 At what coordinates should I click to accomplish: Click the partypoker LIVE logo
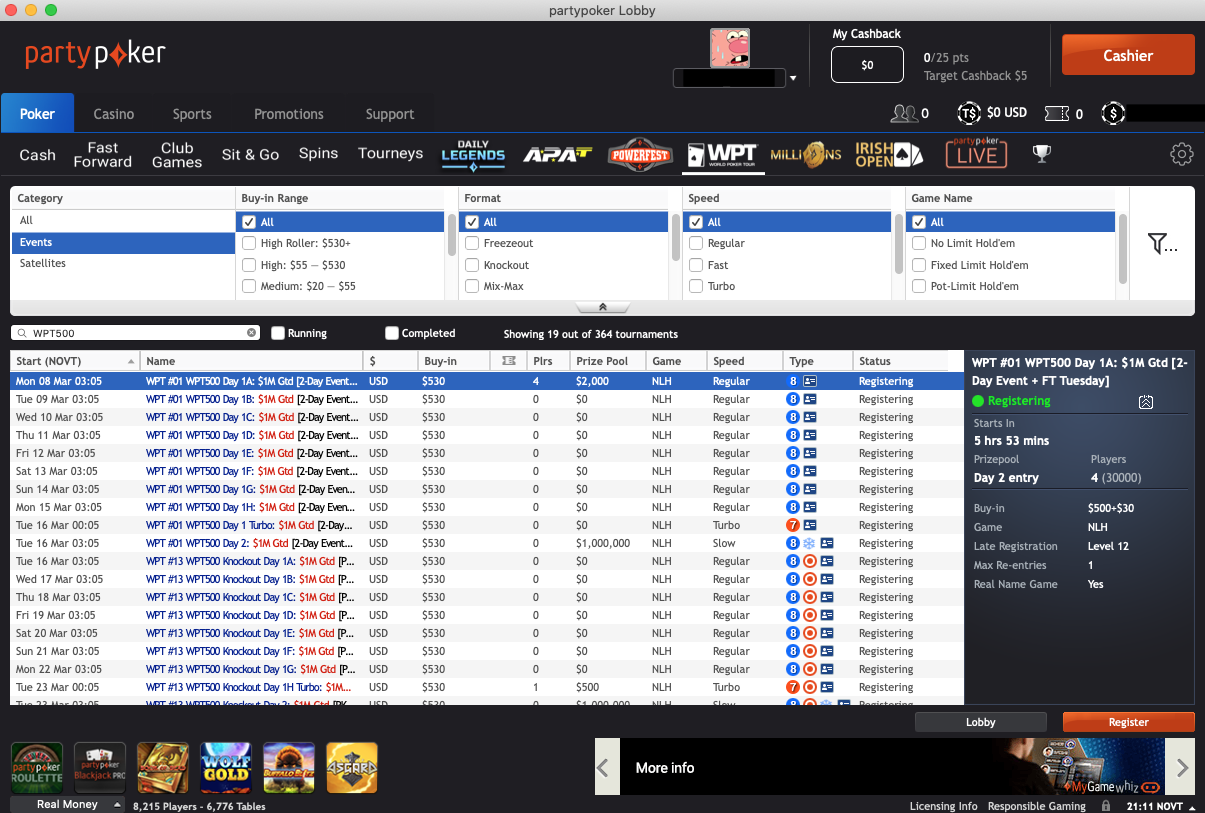pyautogui.click(x=976, y=154)
